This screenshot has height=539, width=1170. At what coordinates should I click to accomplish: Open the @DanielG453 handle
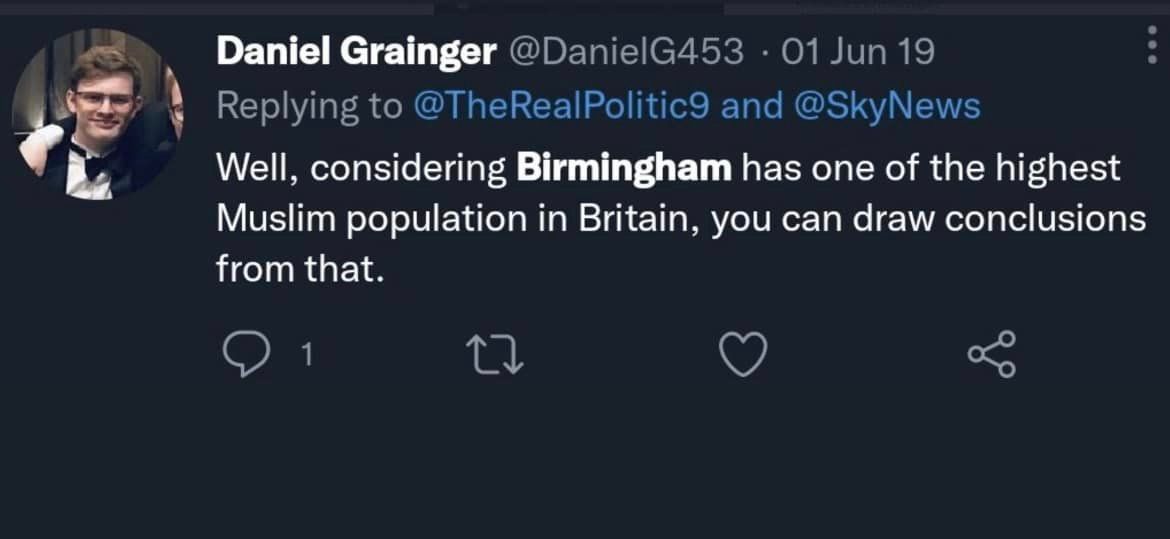coord(627,52)
